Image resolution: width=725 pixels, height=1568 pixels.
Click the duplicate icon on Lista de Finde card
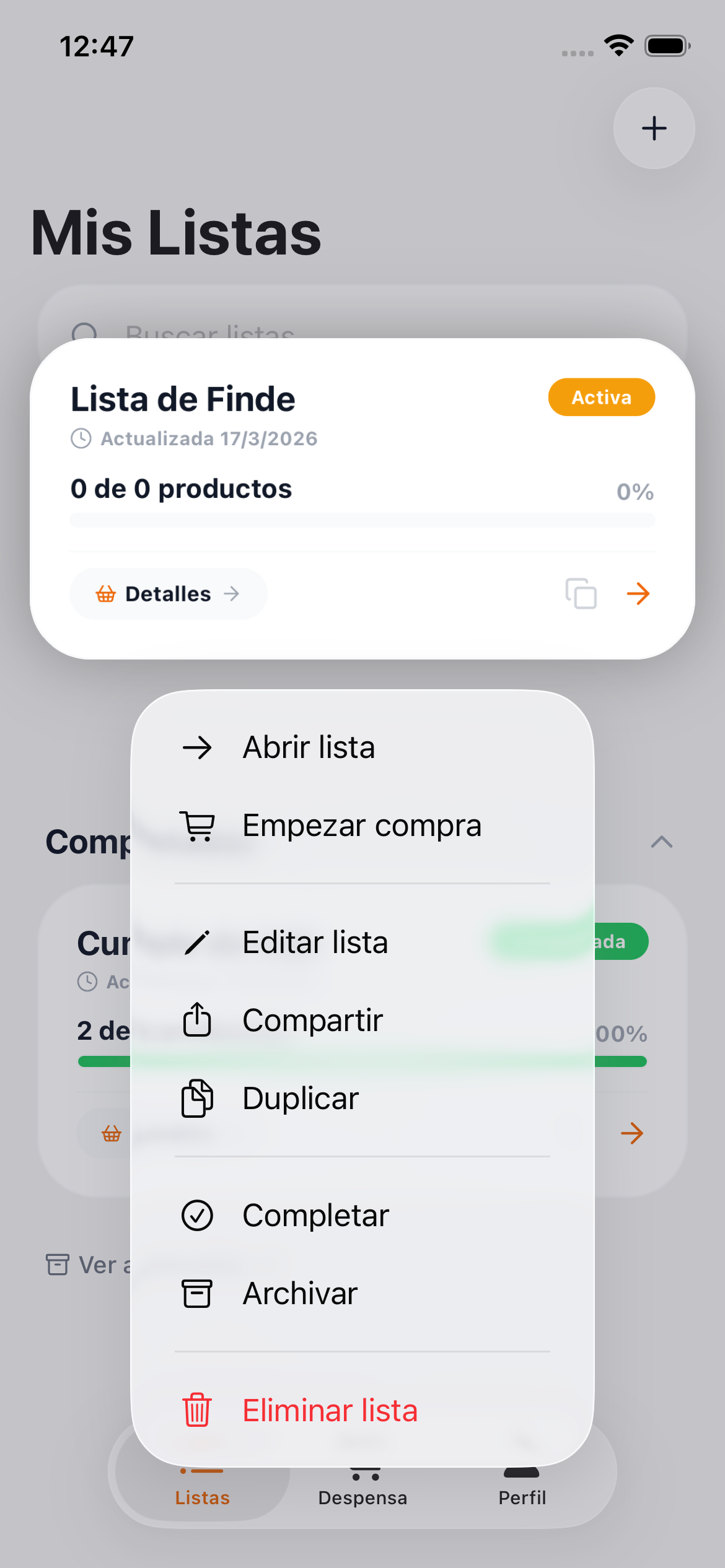click(x=581, y=593)
